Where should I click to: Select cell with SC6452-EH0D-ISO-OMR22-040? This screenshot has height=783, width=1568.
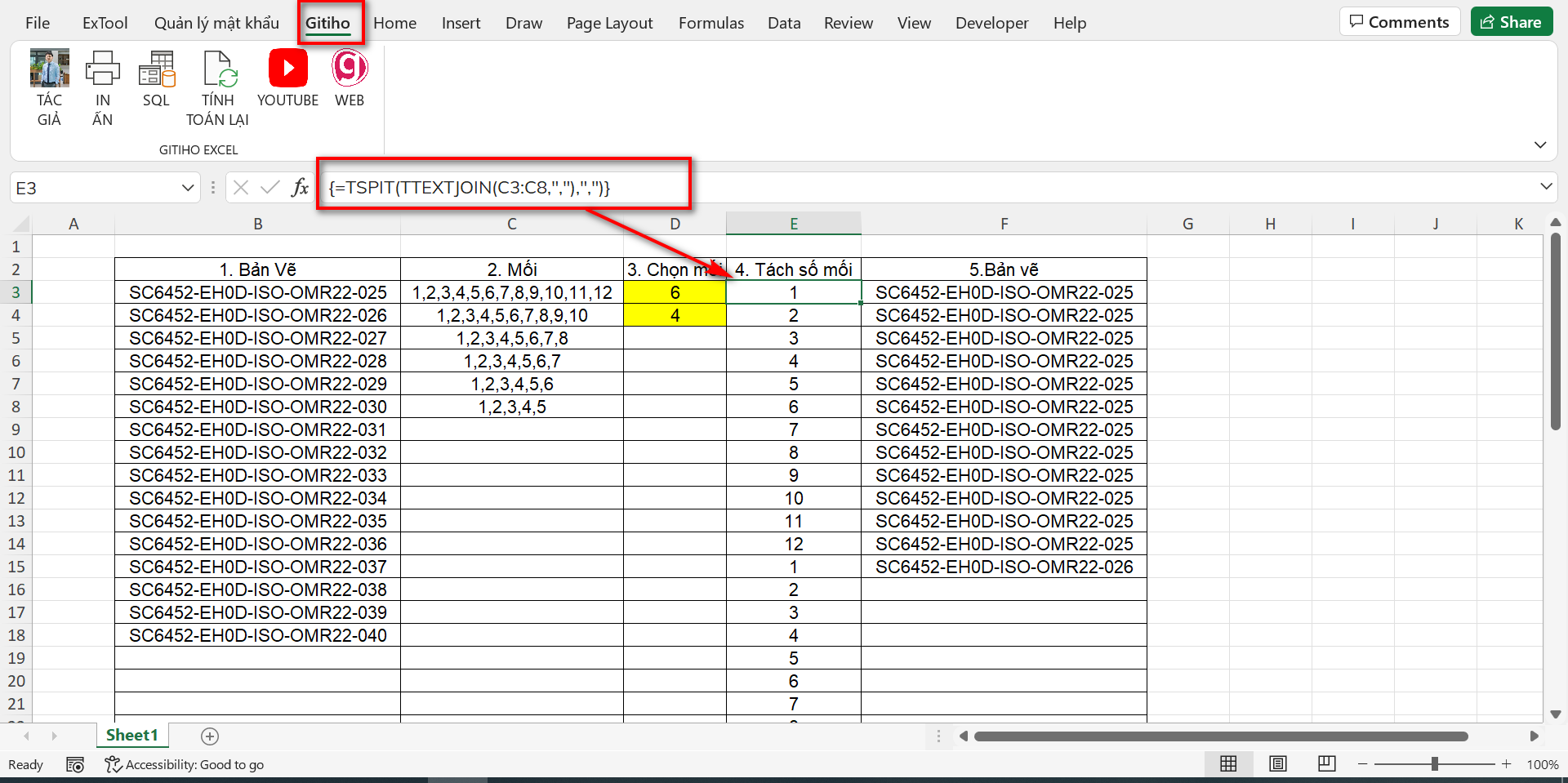click(x=258, y=635)
